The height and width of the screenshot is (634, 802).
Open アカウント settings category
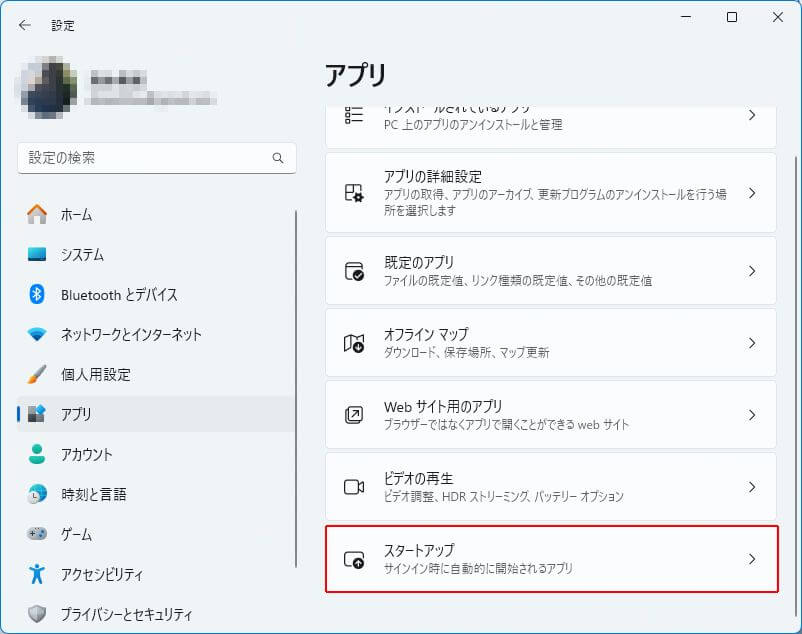pyautogui.click(x=87, y=454)
